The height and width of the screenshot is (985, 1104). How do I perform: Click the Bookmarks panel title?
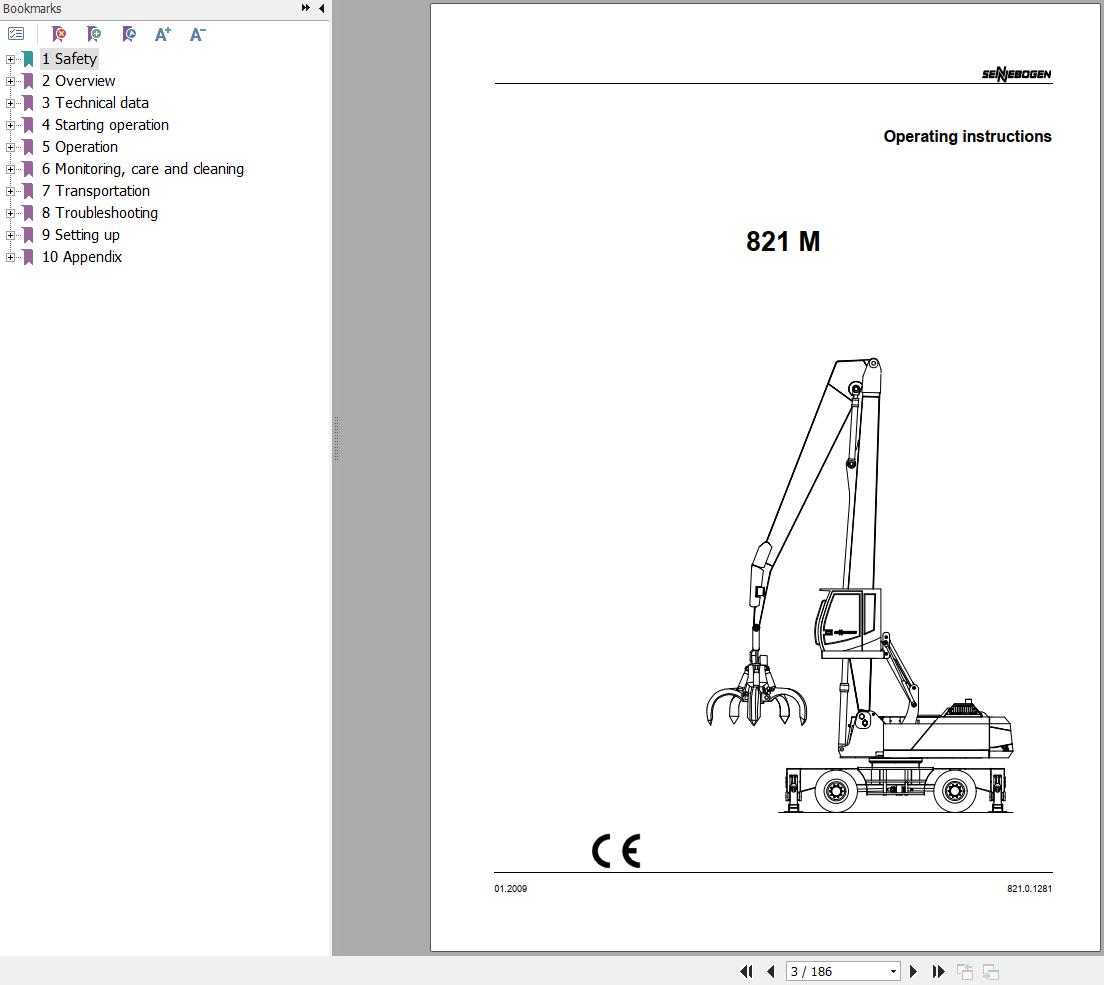click(32, 8)
